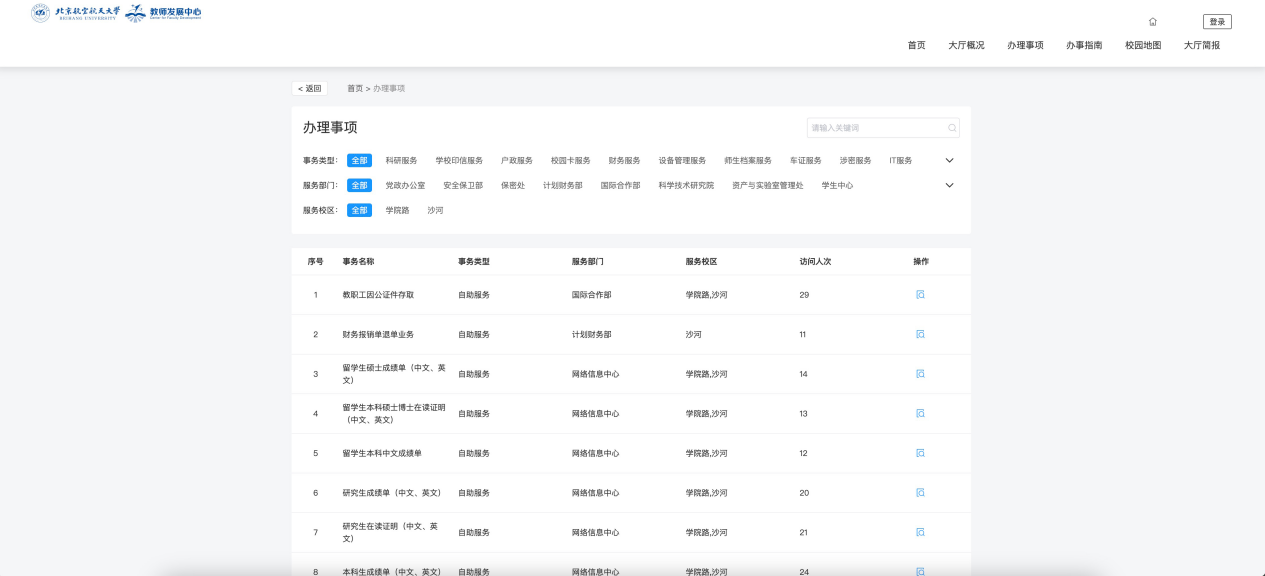Select 沙河 in the 服务校区 filter
1265x576 pixels.
tap(435, 211)
